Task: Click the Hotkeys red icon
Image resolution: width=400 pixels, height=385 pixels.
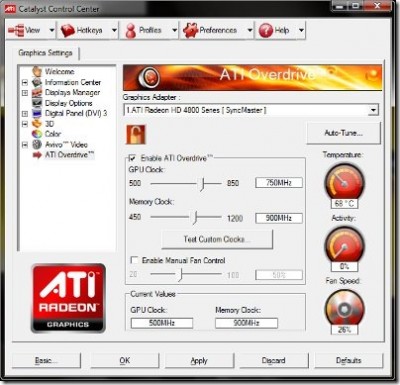Action: 67,30
